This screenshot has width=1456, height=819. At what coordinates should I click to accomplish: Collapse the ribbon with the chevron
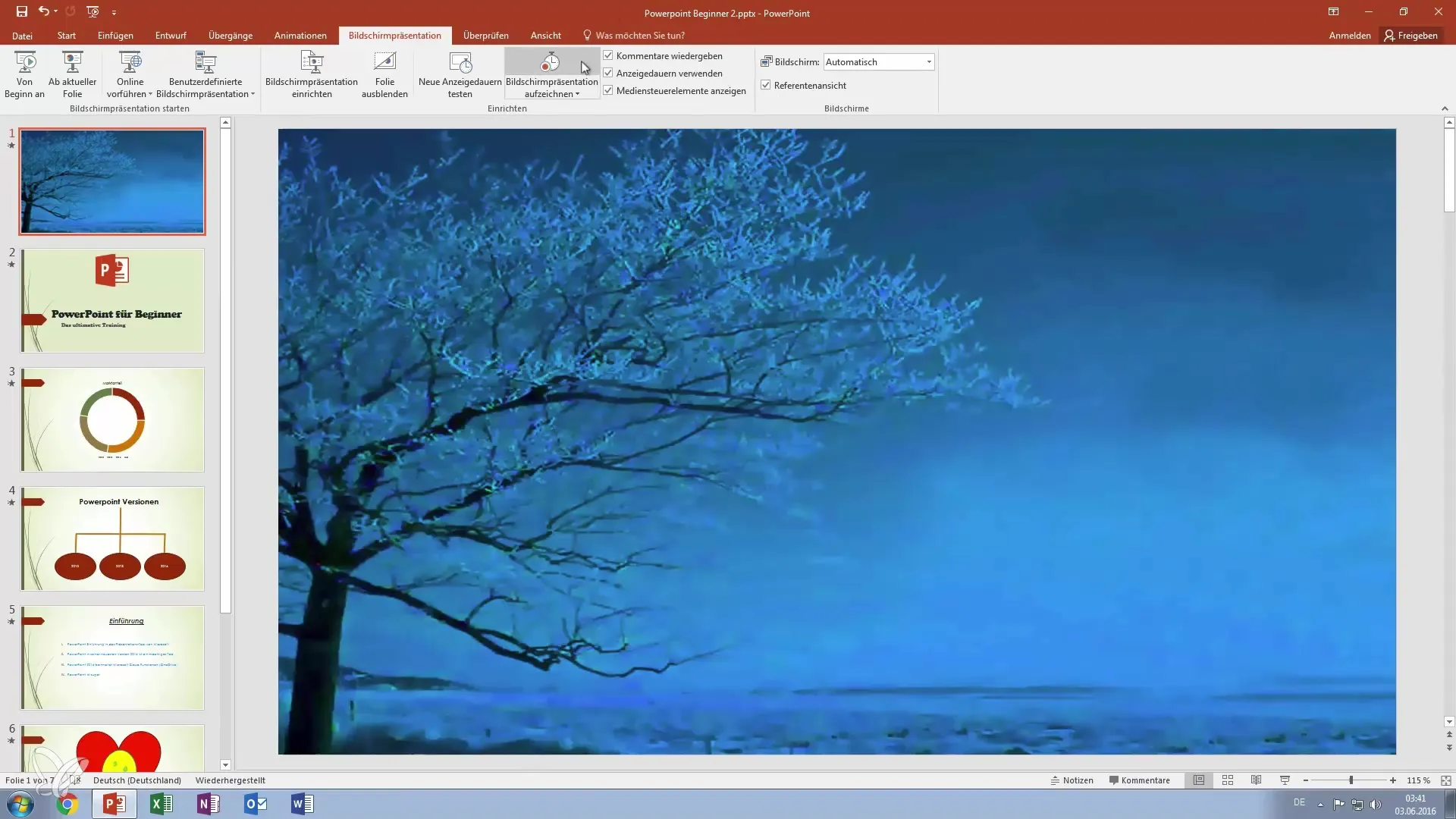pyautogui.click(x=1445, y=108)
